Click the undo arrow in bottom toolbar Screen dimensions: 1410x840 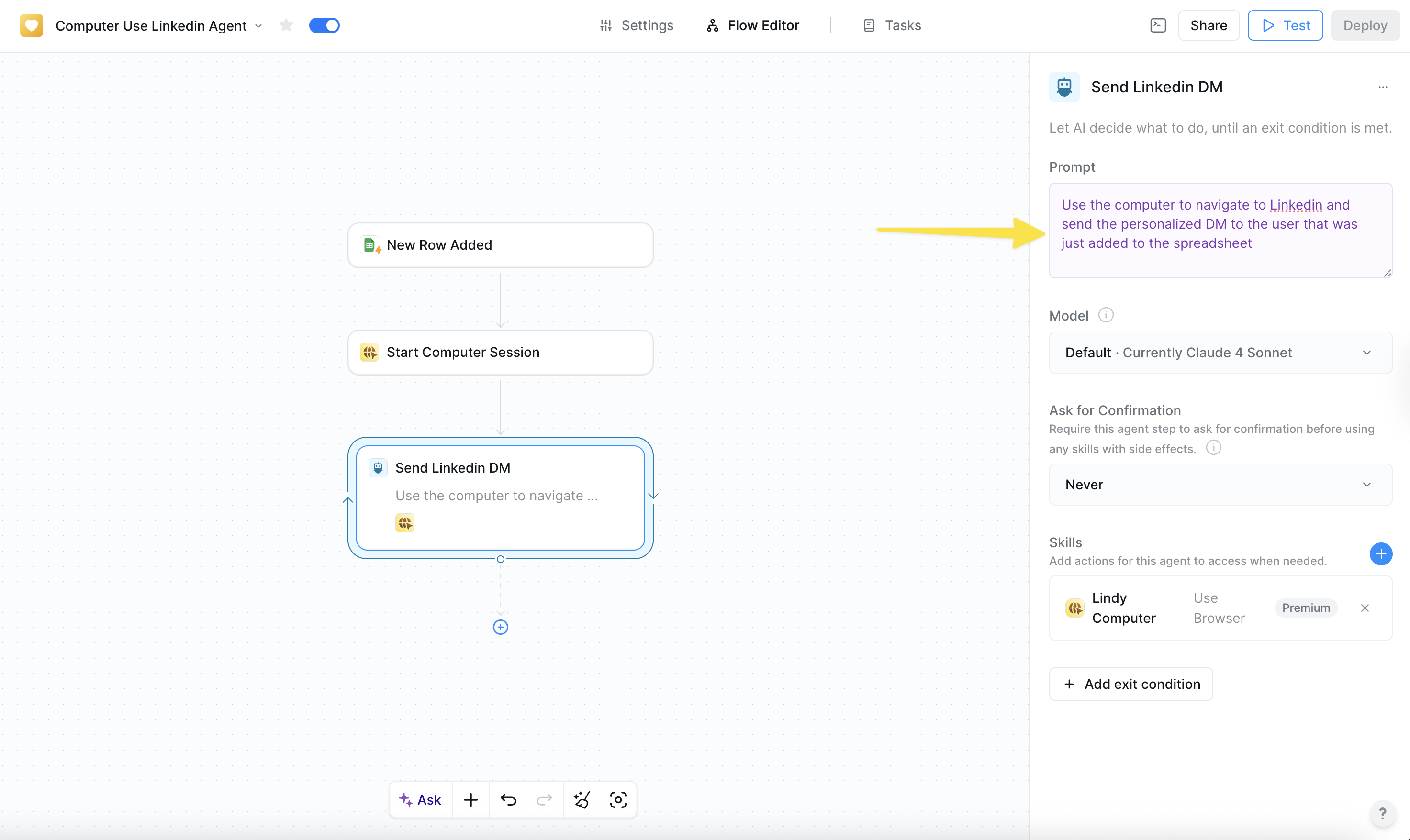pyautogui.click(x=508, y=800)
